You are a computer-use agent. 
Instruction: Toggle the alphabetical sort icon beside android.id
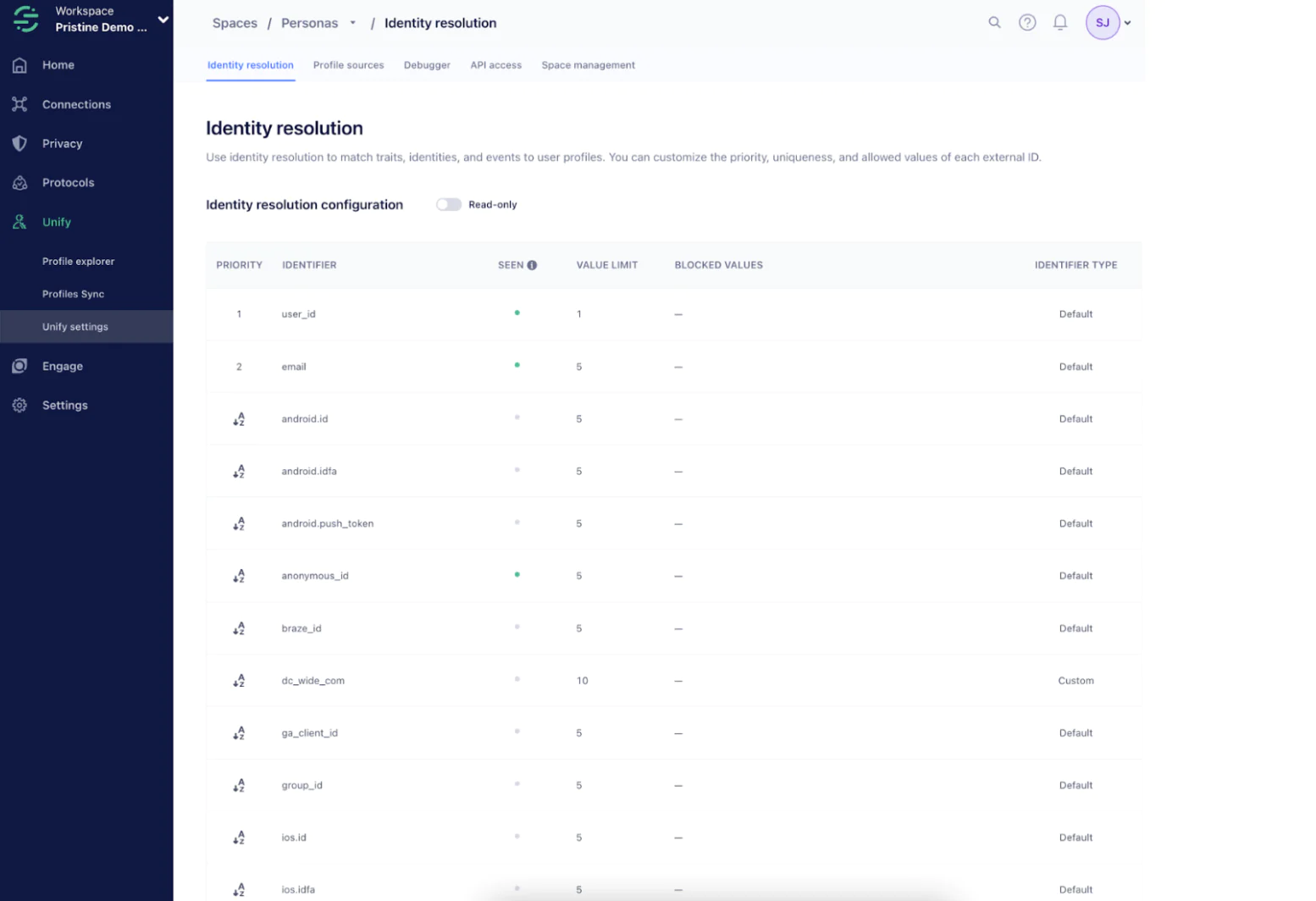239,418
